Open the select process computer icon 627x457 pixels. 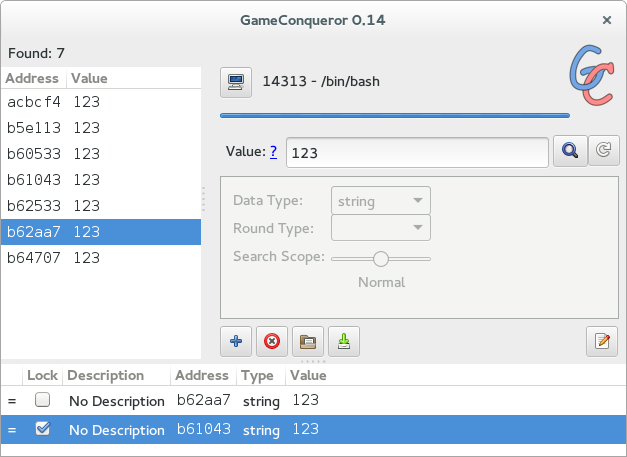[236, 82]
